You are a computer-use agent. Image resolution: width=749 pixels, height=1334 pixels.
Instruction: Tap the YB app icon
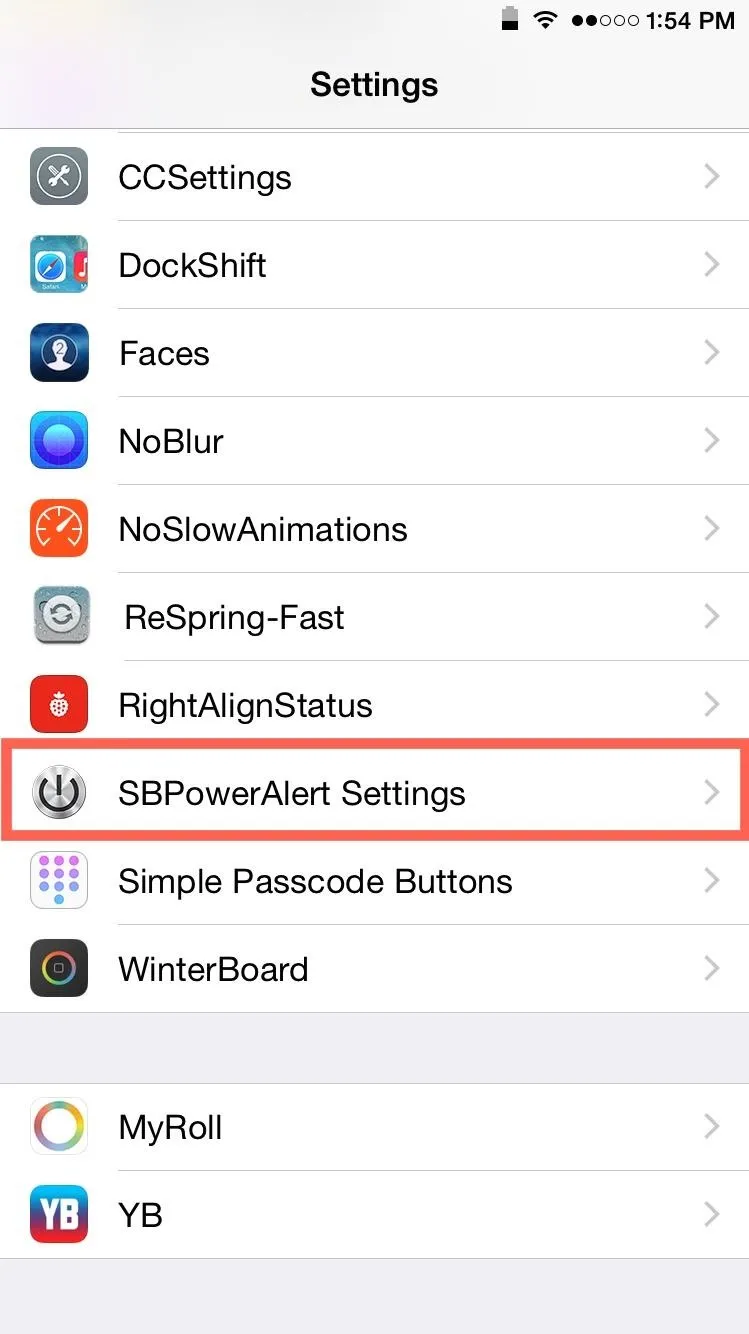pos(59,1215)
